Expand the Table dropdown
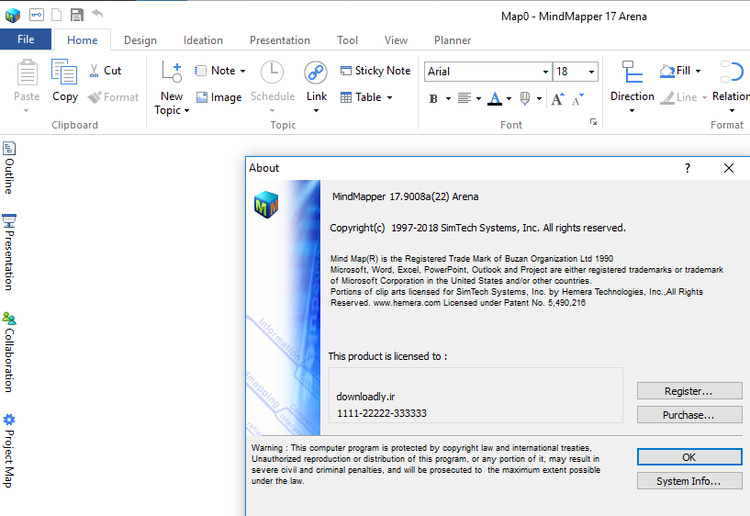 [x=389, y=98]
